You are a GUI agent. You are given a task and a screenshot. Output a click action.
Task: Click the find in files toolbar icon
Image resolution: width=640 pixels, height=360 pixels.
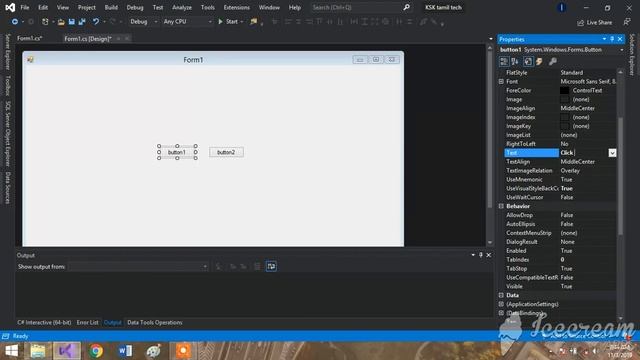click(254, 22)
